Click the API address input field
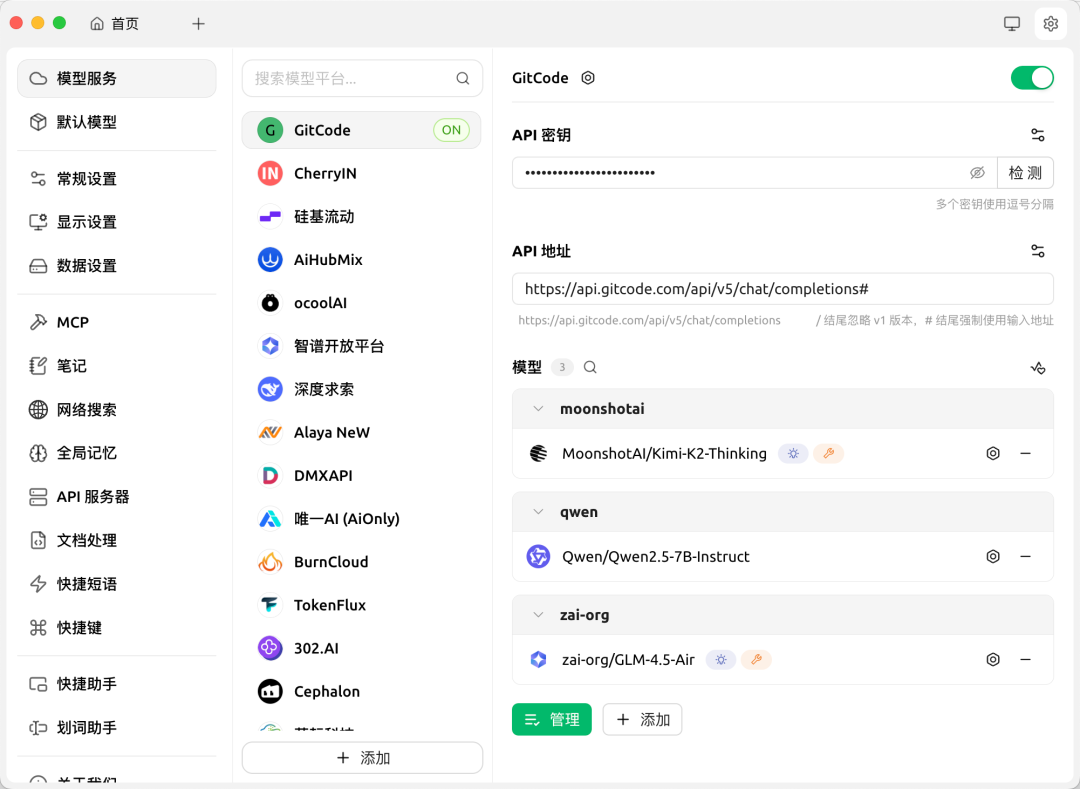 pos(782,289)
